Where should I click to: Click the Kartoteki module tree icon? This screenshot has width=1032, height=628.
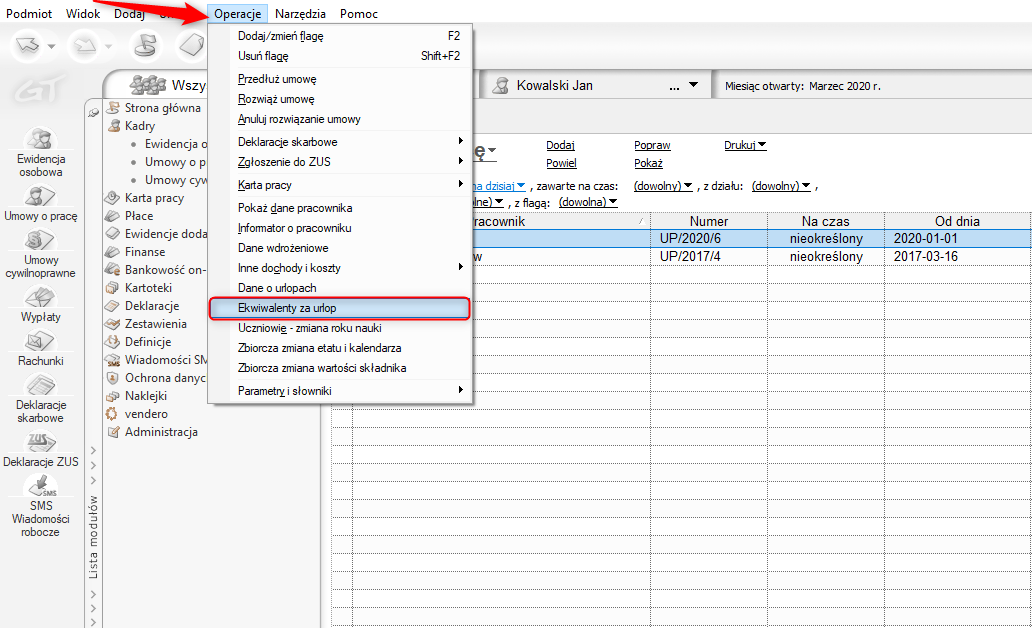113,288
